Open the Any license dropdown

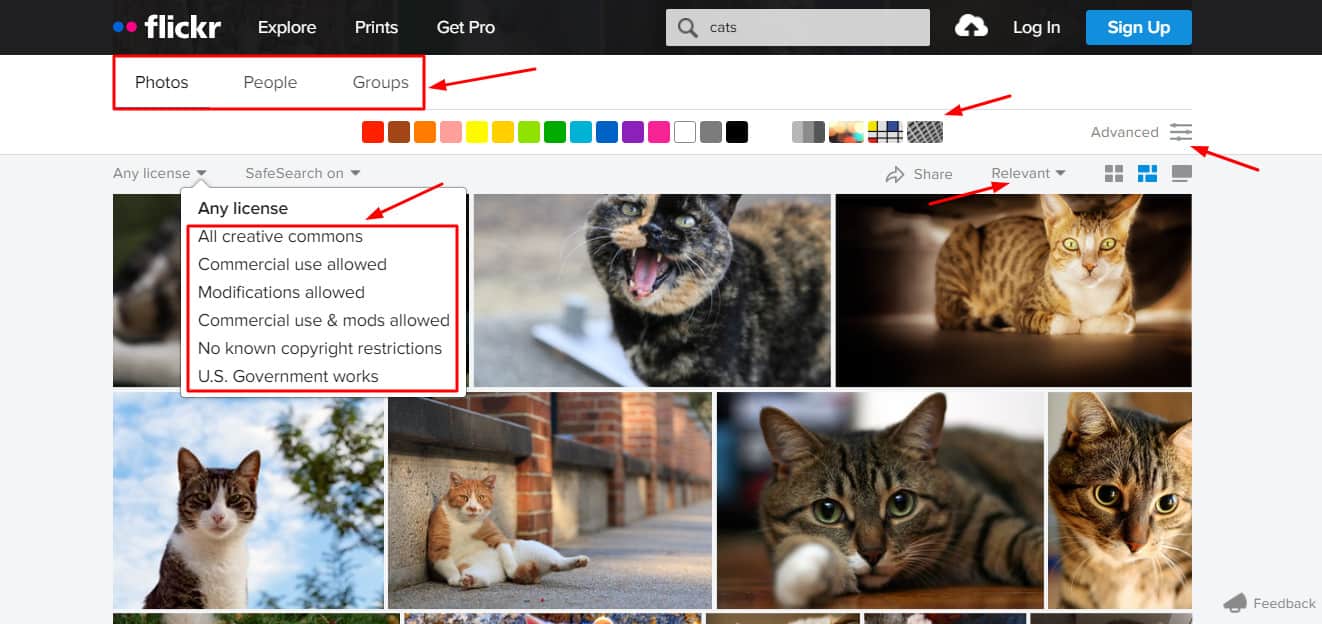pyautogui.click(x=160, y=173)
